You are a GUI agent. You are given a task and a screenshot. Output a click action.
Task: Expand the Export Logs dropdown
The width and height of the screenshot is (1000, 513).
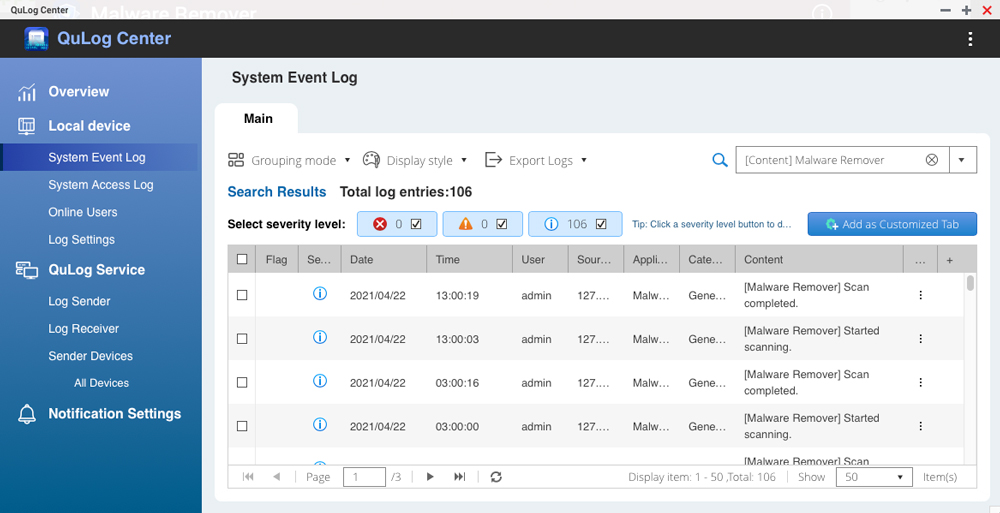pos(584,160)
